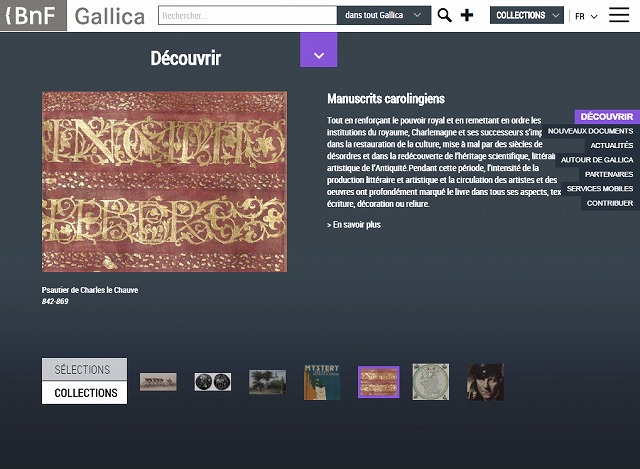Select the horse race thumbnail
640x469 pixels.
point(158,382)
